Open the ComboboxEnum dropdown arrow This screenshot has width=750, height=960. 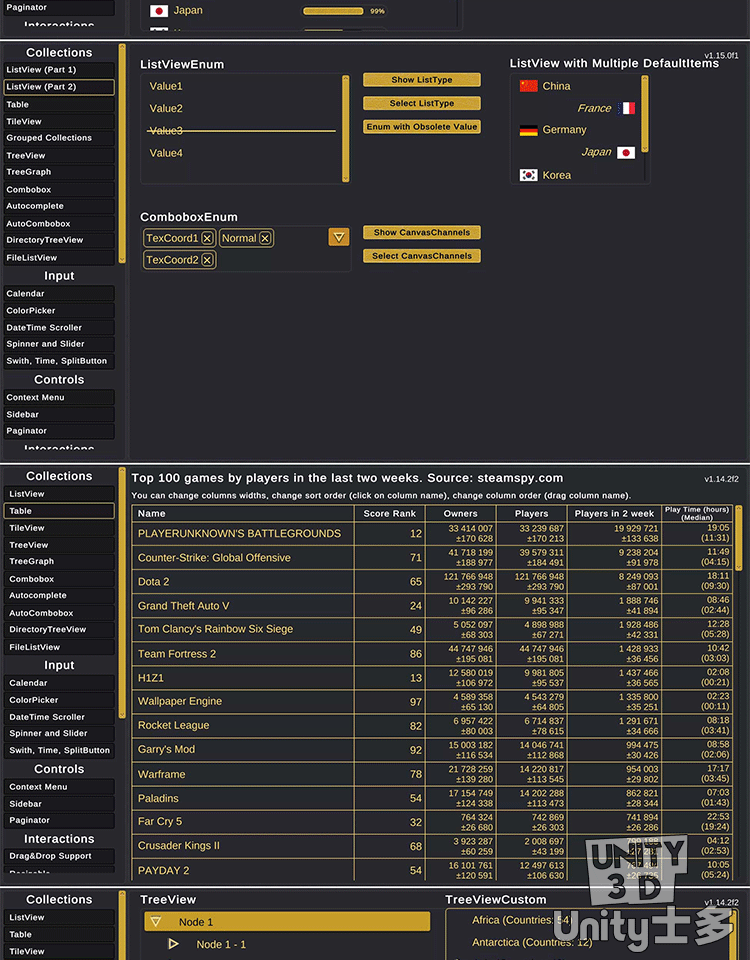pyautogui.click(x=339, y=237)
